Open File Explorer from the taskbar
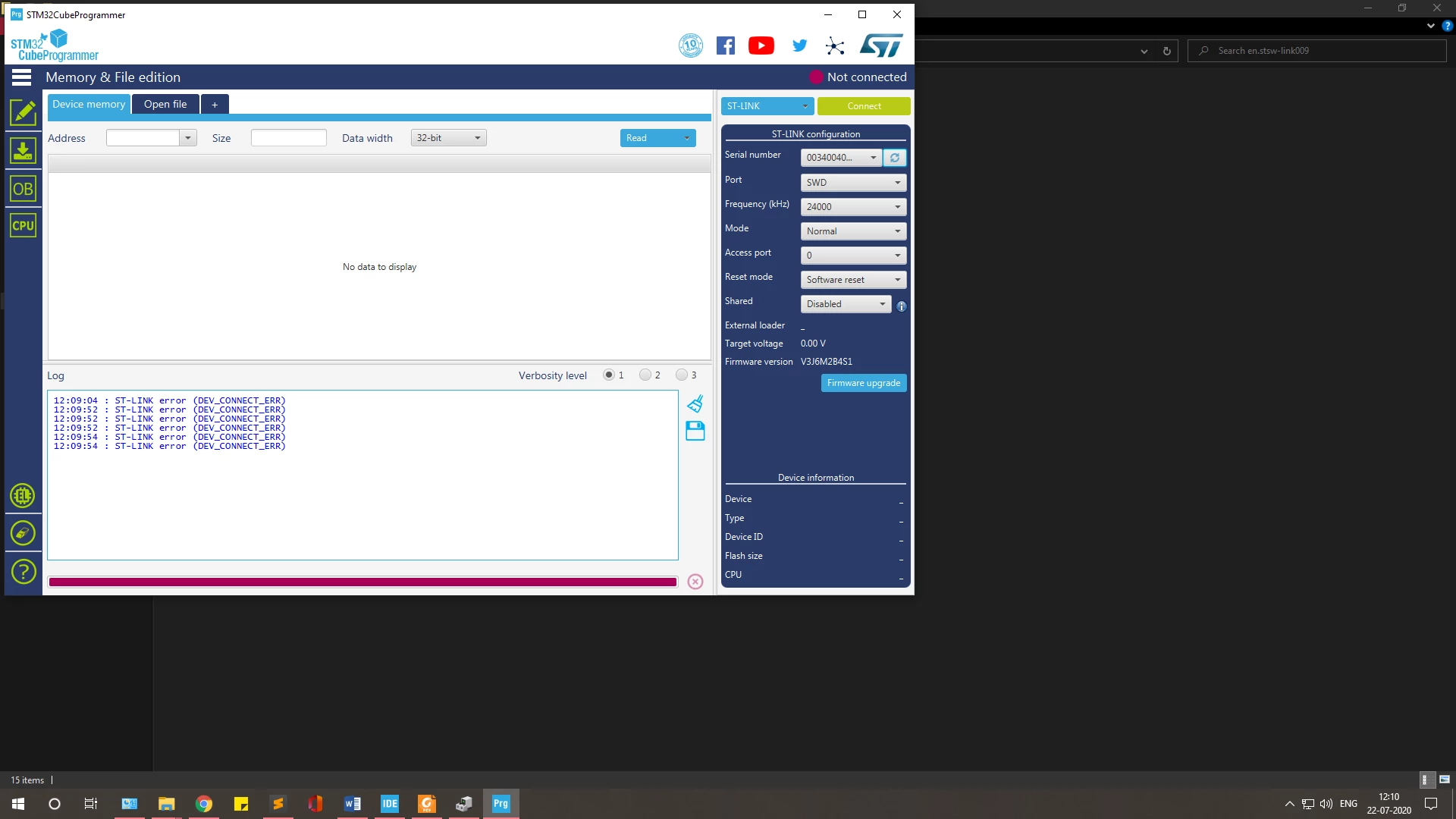The image size is (1456, 819). click(167, 804)
